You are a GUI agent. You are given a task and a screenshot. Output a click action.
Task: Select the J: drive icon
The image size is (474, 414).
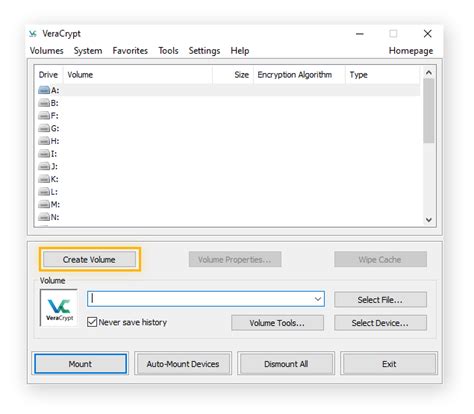coord(44,166)
